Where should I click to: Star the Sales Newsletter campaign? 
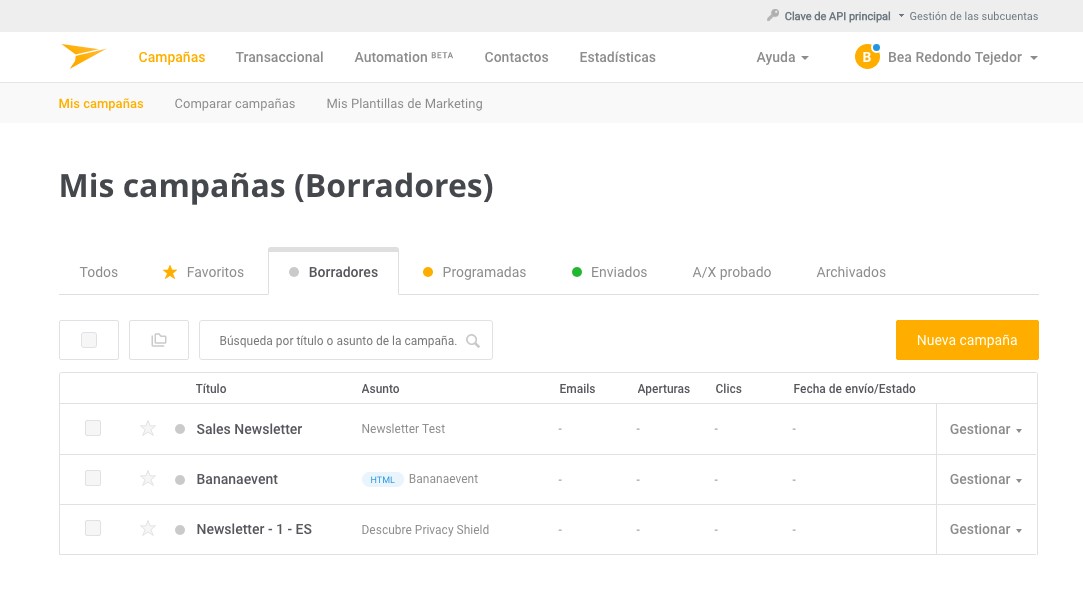click(148, 429)
